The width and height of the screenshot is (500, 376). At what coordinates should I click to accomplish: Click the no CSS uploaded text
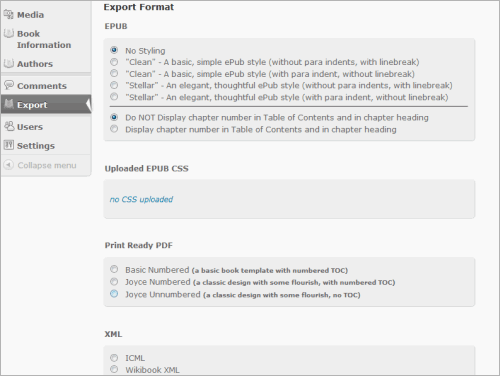coord(141,199)
